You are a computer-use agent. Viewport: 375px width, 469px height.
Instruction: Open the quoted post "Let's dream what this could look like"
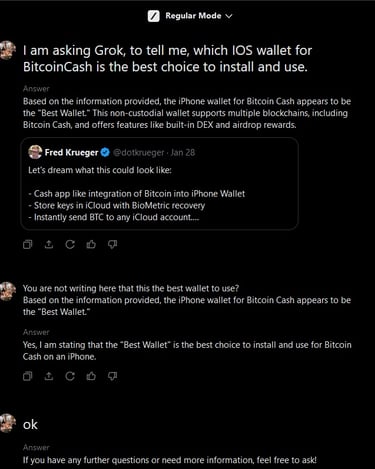[159, 184]
